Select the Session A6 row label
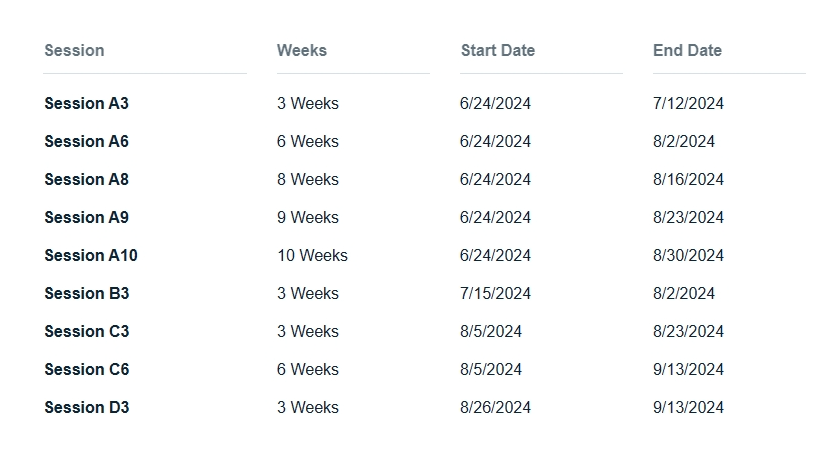Image resolution: width=822 pixels, height=468 pixels. click(87, 141)
